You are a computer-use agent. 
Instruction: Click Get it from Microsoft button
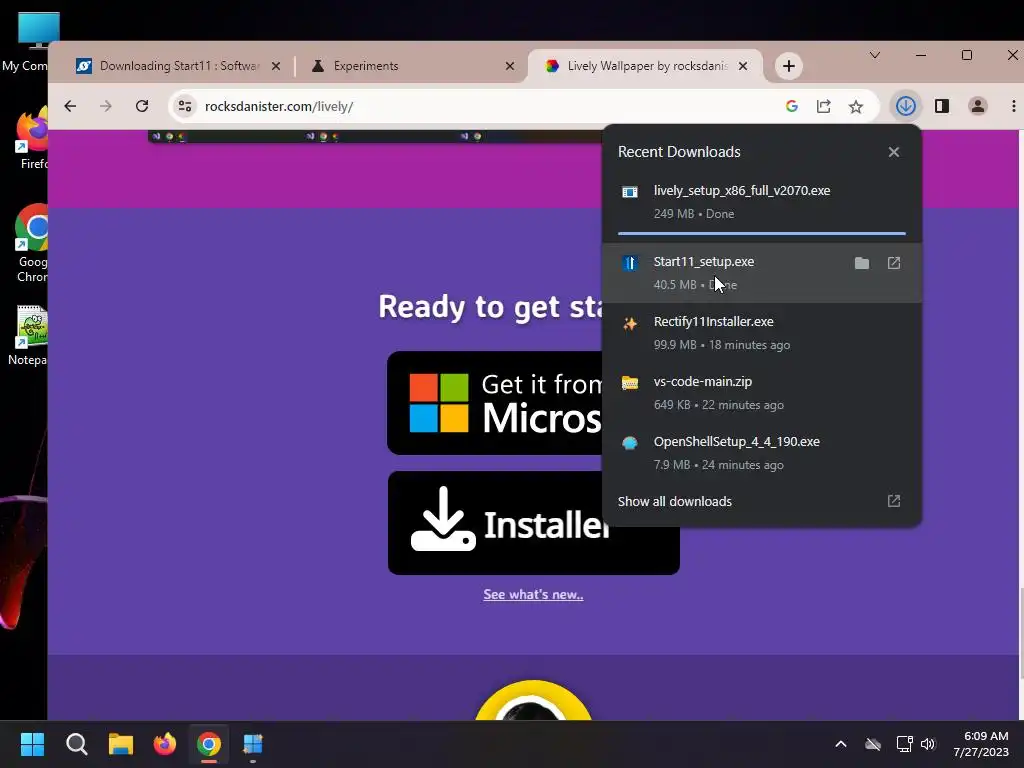[496, 403]
